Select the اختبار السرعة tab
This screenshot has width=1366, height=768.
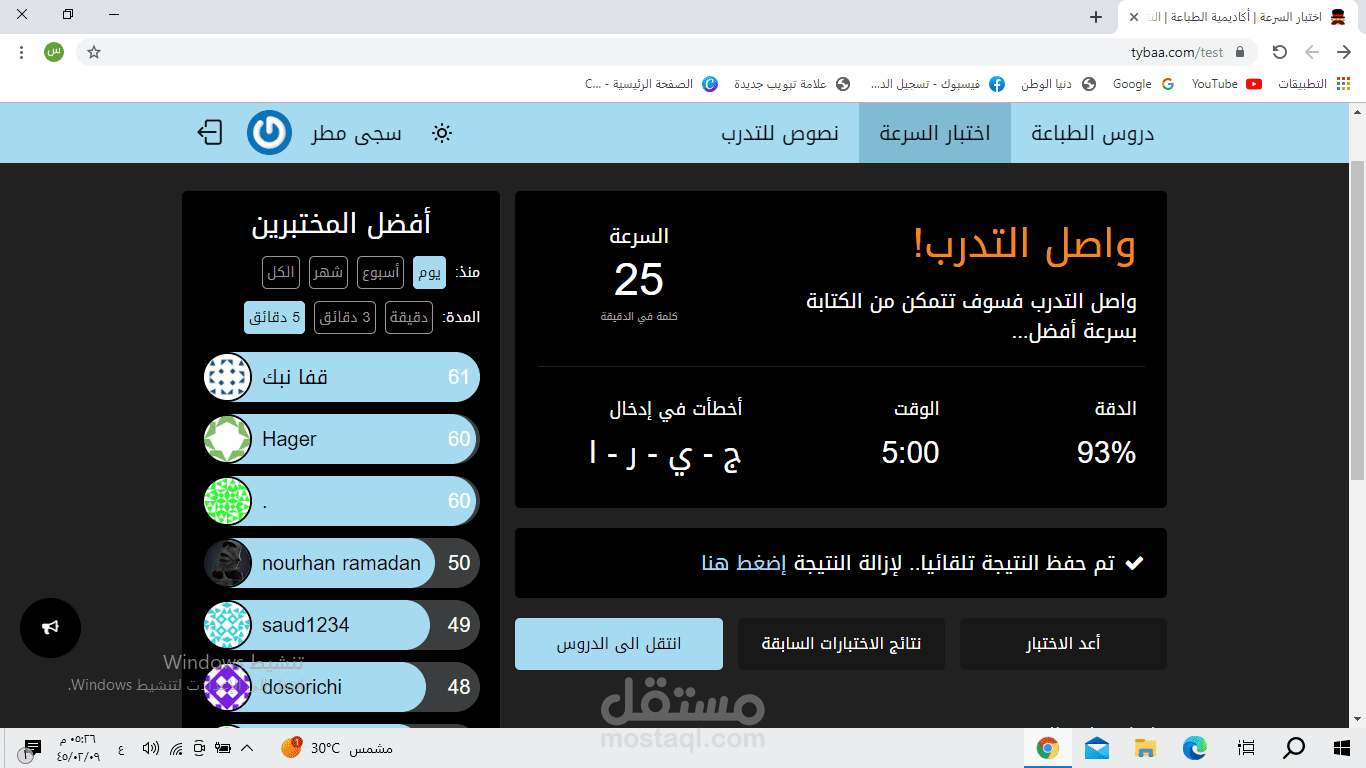click(x=935, y=133)
